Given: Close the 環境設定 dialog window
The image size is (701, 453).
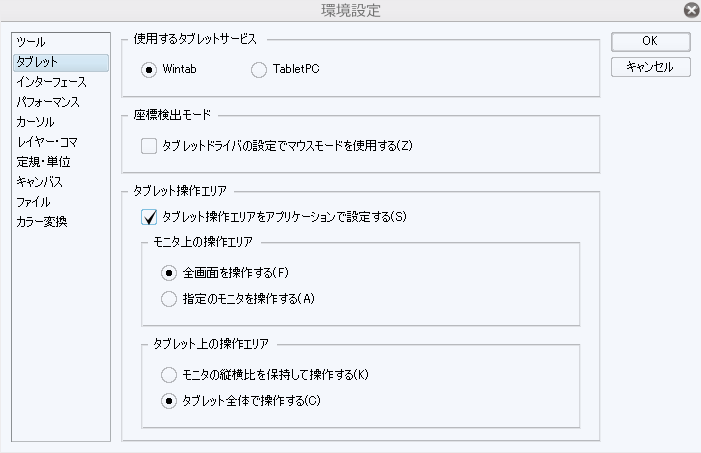Looking at the screenshot, I should (690, 10).
